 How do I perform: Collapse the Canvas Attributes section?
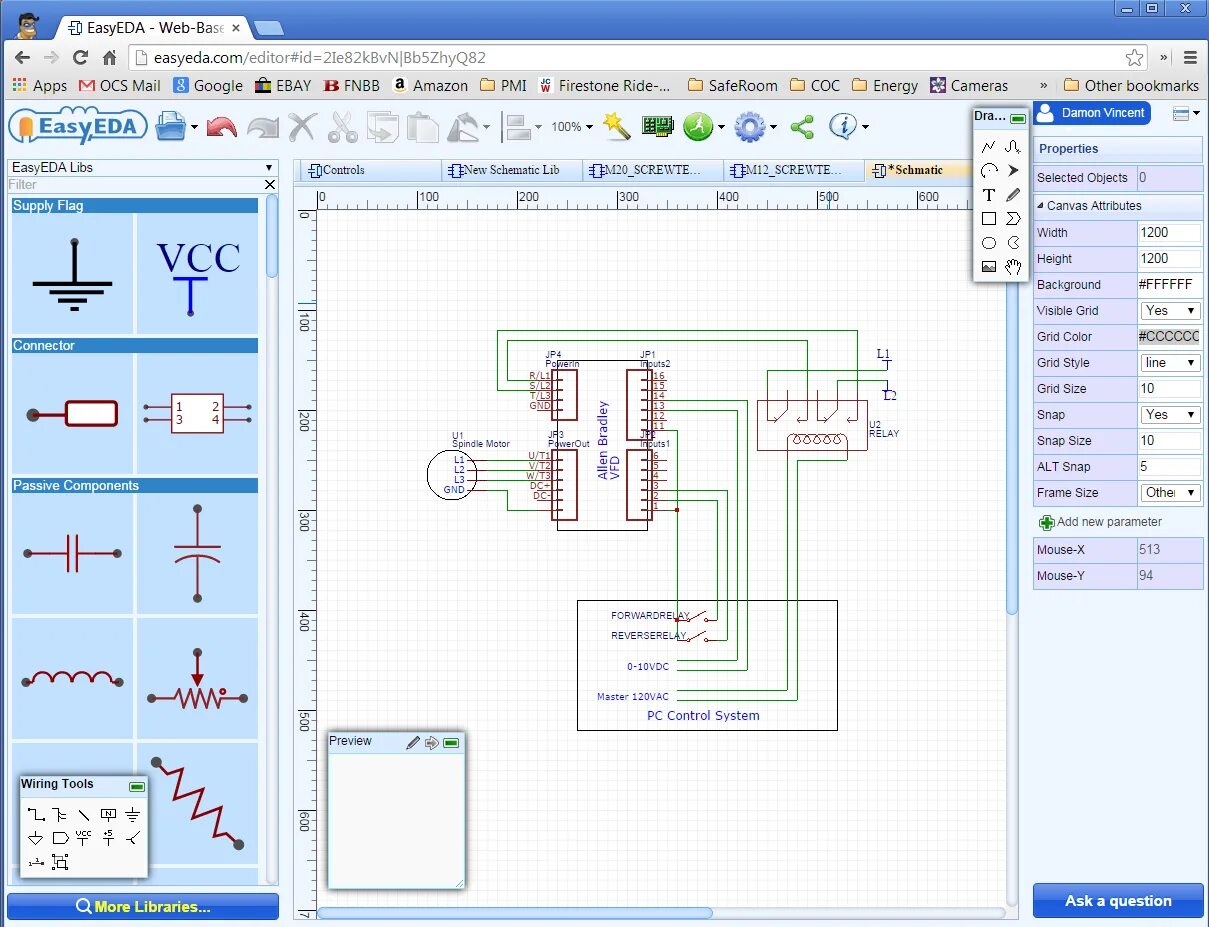(1041, 206)
